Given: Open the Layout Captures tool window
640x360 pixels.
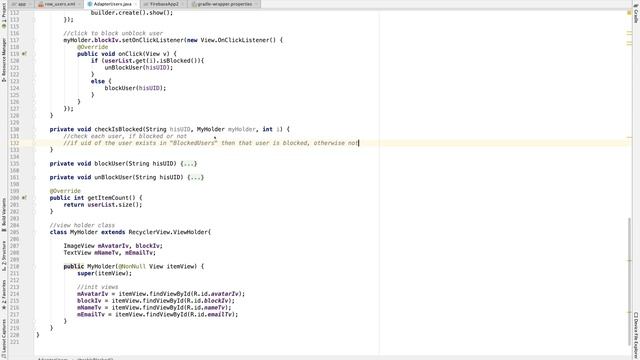Looking at the screenshot, I should tap(4, 337).
